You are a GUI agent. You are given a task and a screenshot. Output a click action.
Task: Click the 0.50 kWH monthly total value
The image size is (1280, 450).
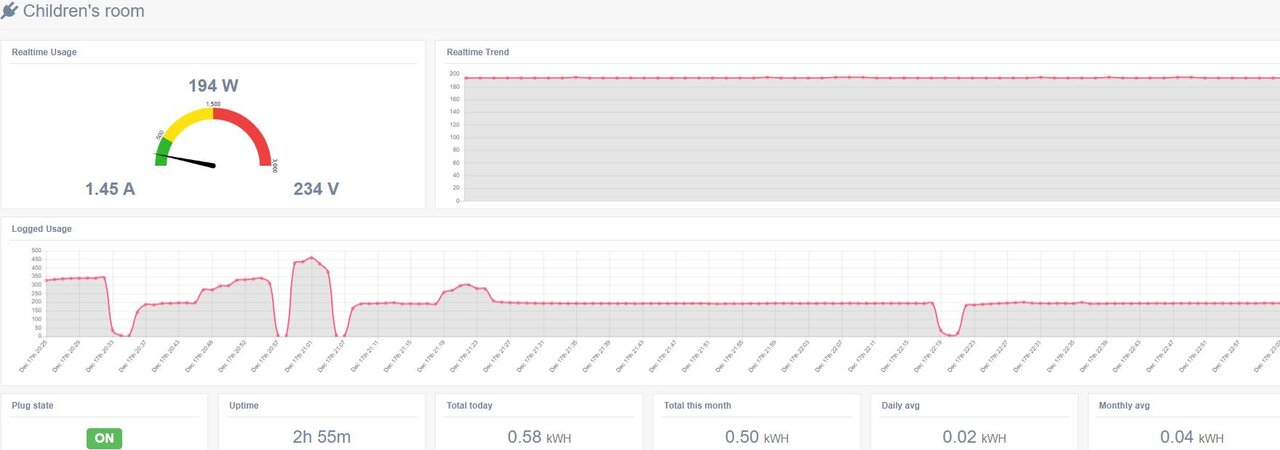coord(757,437)
